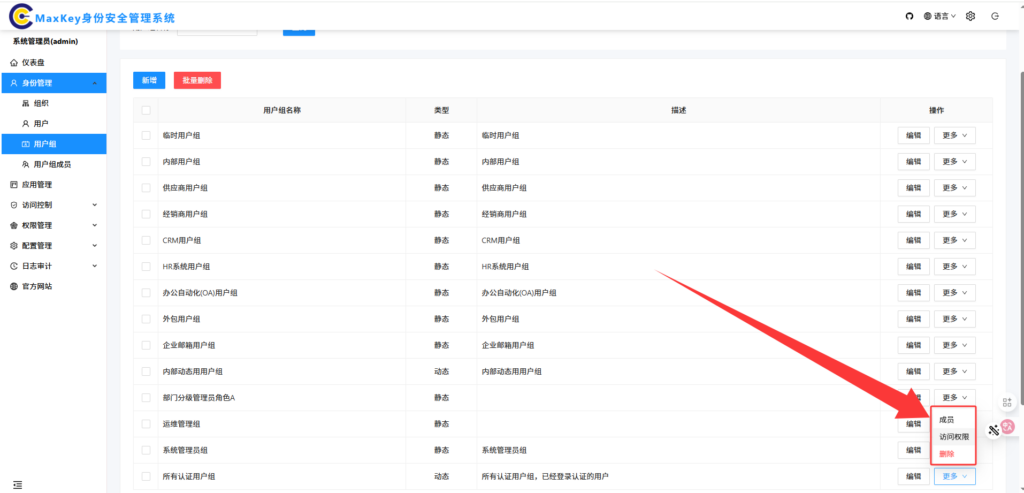Click the settings gear in header
The image size is (1024, 493).
click(x=970, y=16)
